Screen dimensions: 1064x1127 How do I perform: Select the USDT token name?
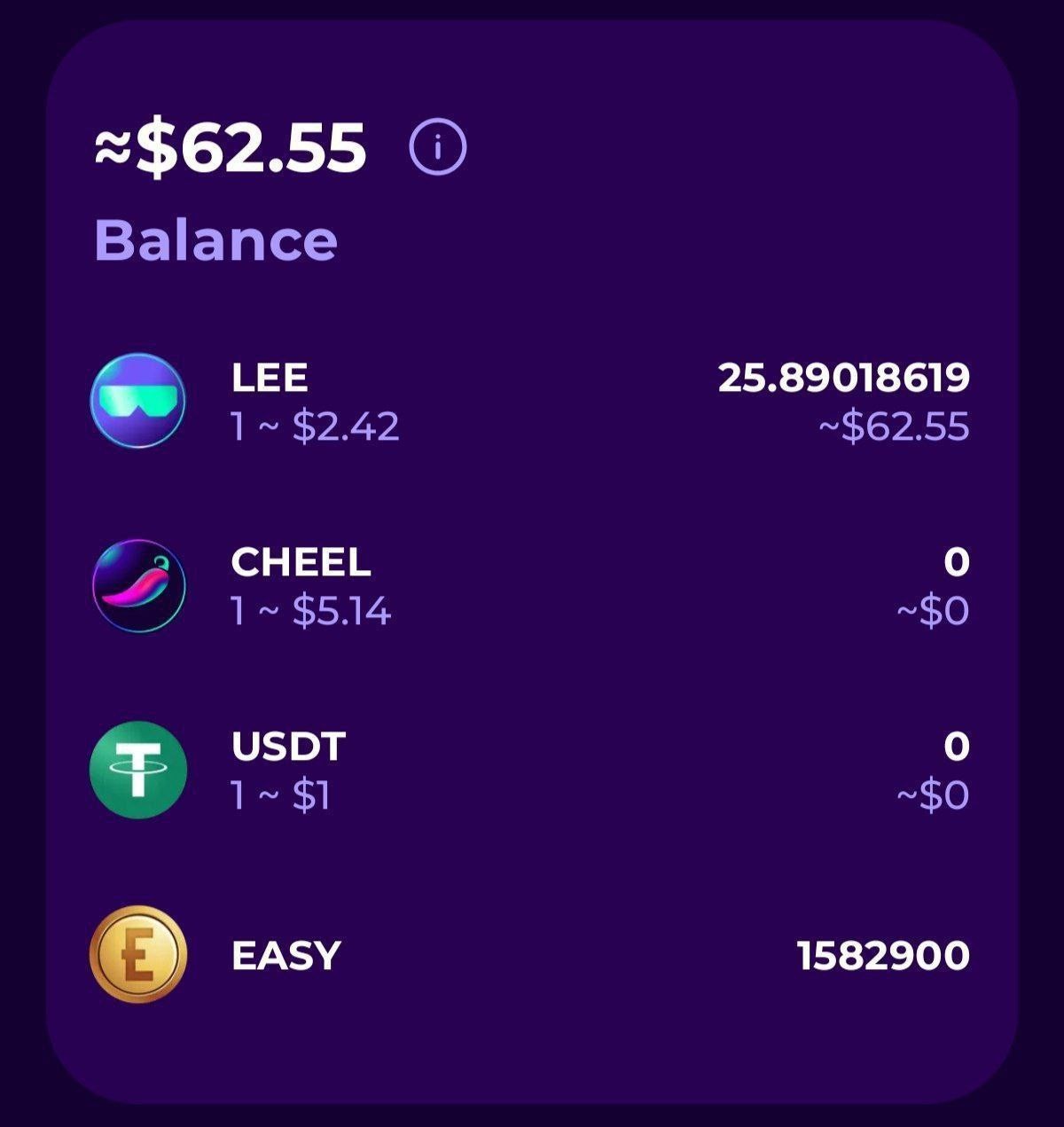[x=288, y=747]
